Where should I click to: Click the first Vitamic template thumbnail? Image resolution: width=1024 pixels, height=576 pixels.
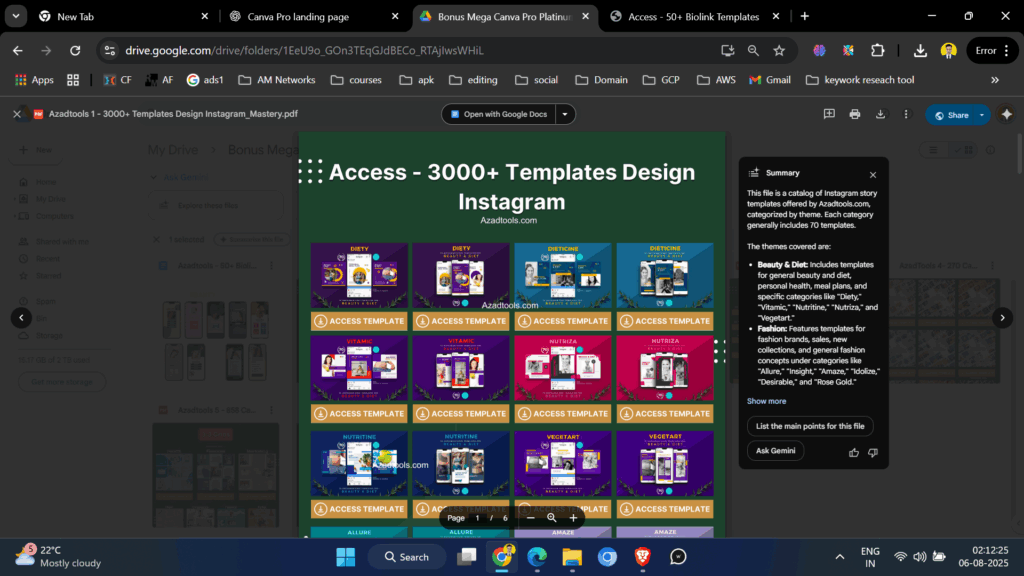tap(359, 368)
